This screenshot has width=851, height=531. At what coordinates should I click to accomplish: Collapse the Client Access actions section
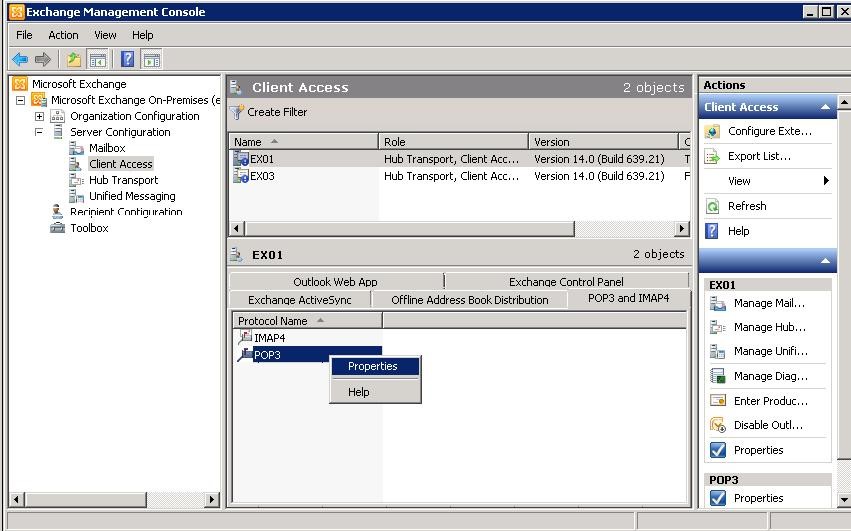click(x=825, y=107)
